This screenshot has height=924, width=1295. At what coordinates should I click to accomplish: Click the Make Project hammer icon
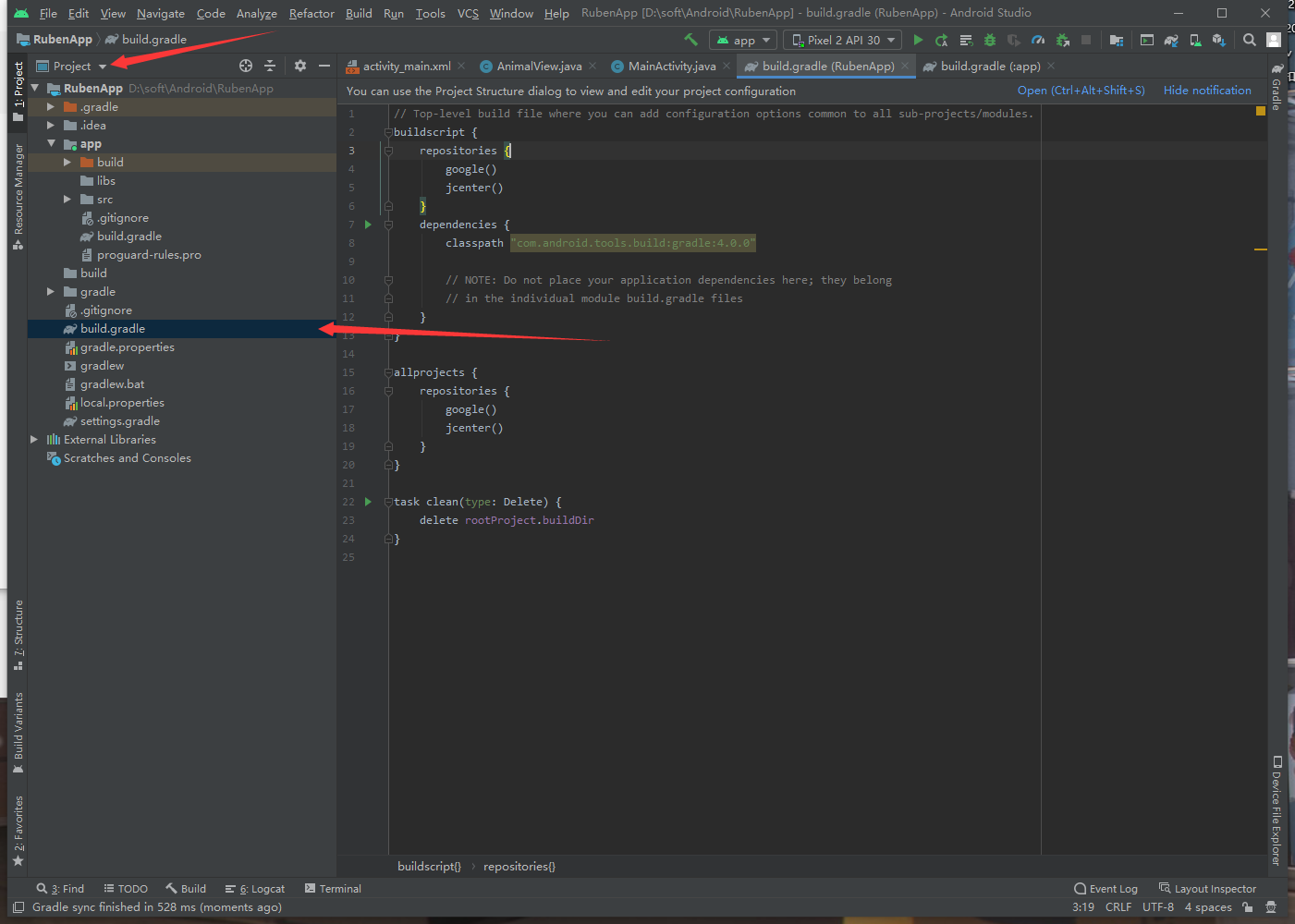690,40
